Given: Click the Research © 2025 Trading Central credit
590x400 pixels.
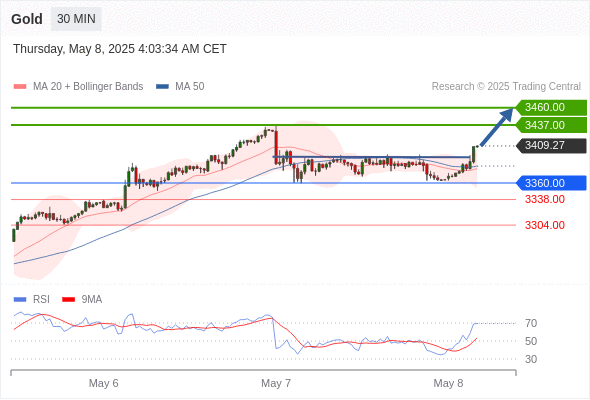Looking at the screenshot, I should tap(506, 87).
